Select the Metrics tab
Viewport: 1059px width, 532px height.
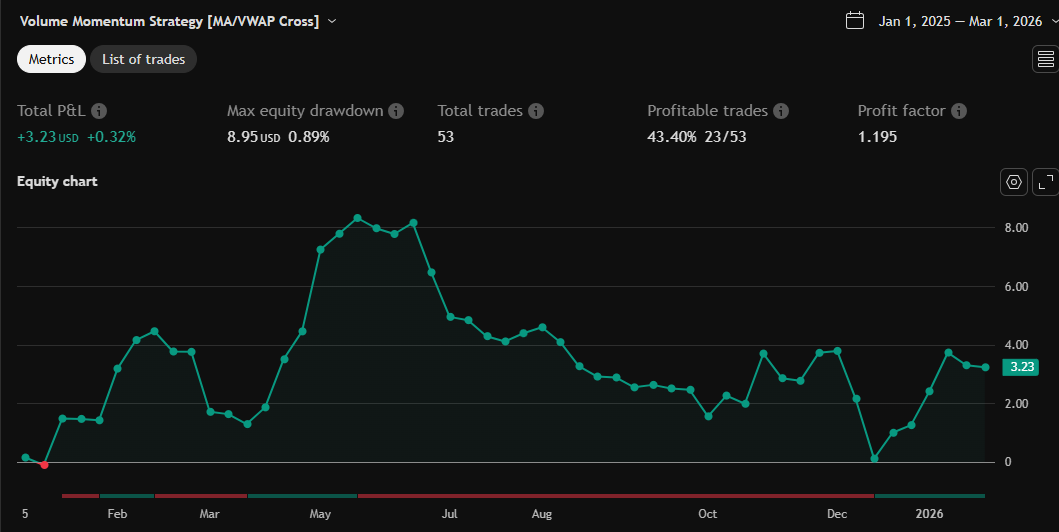(x=51, y=59)
